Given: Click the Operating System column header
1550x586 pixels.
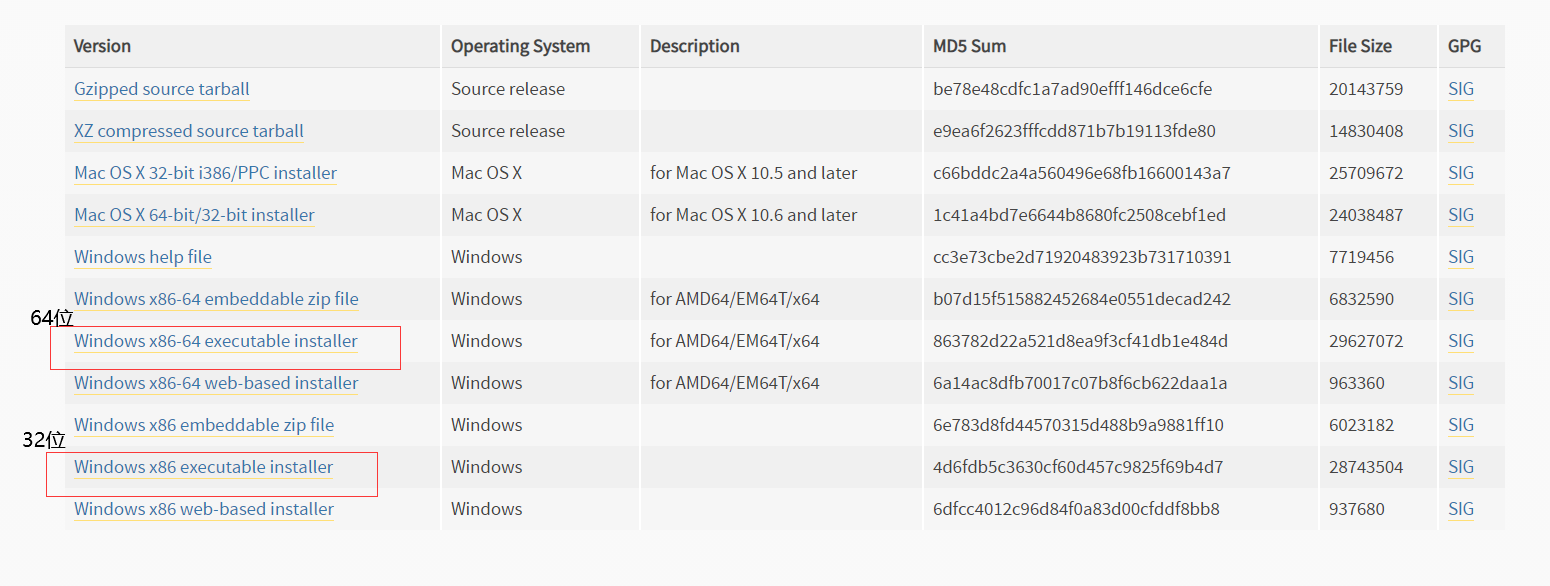Looking at the screenshot, I should (520, 46).
